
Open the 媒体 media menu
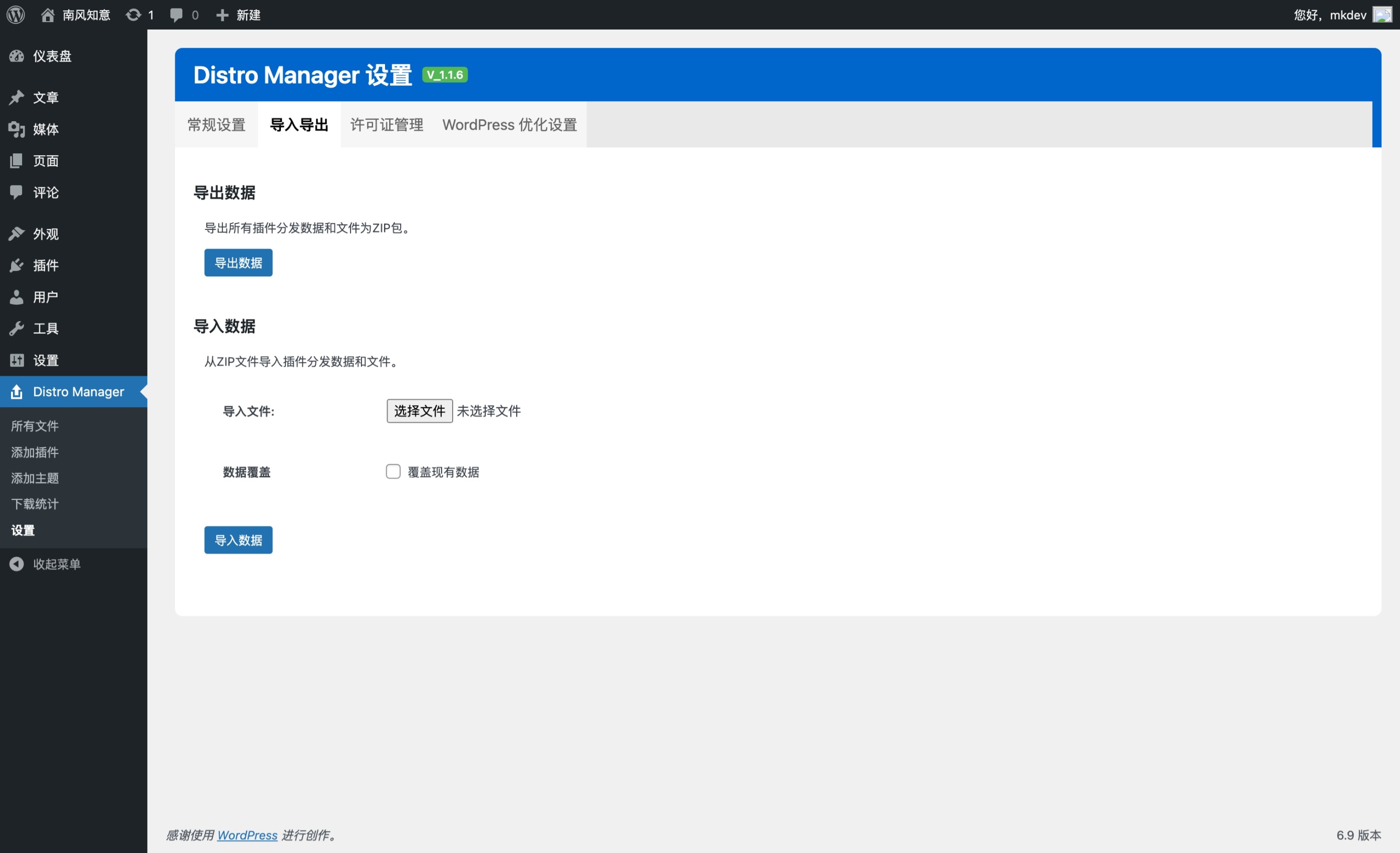46,129
